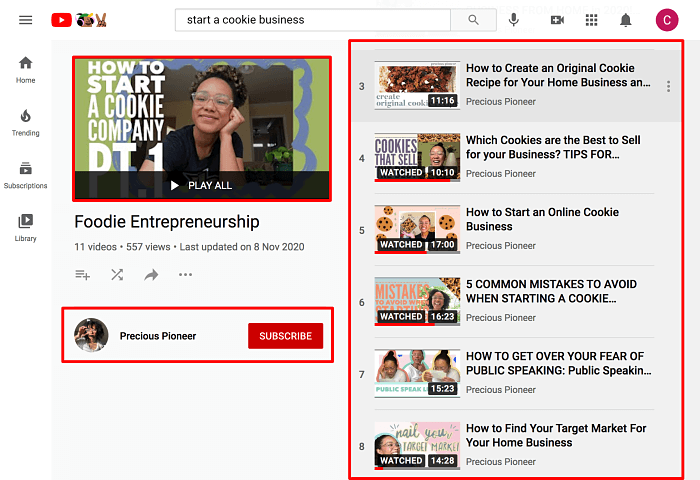
Task: Open the Mistakes to Avoid thumbnail
Action: pyautogui.click(x=417, y=301)
